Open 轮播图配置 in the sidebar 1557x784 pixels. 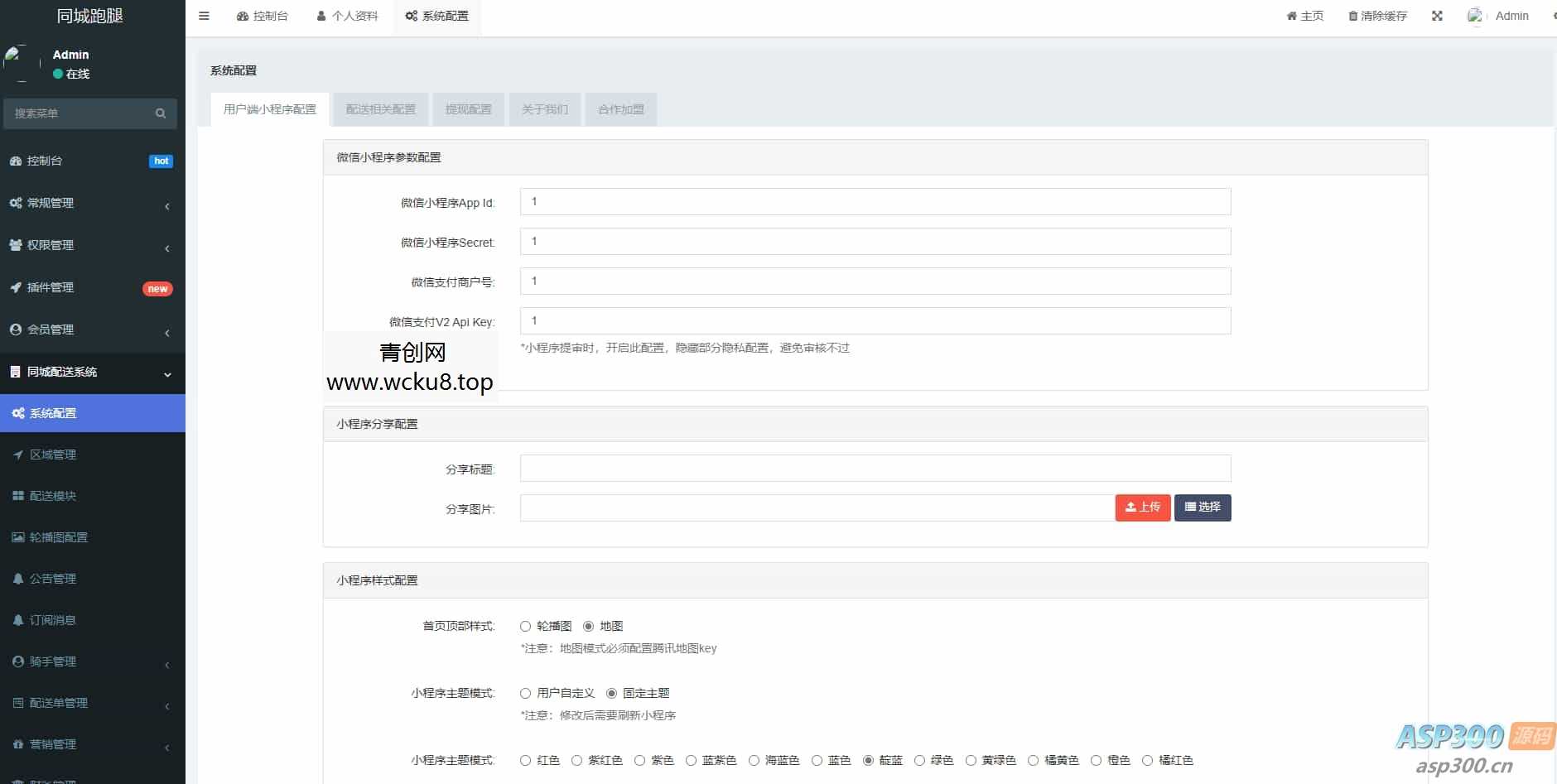(x=58, y=536)
